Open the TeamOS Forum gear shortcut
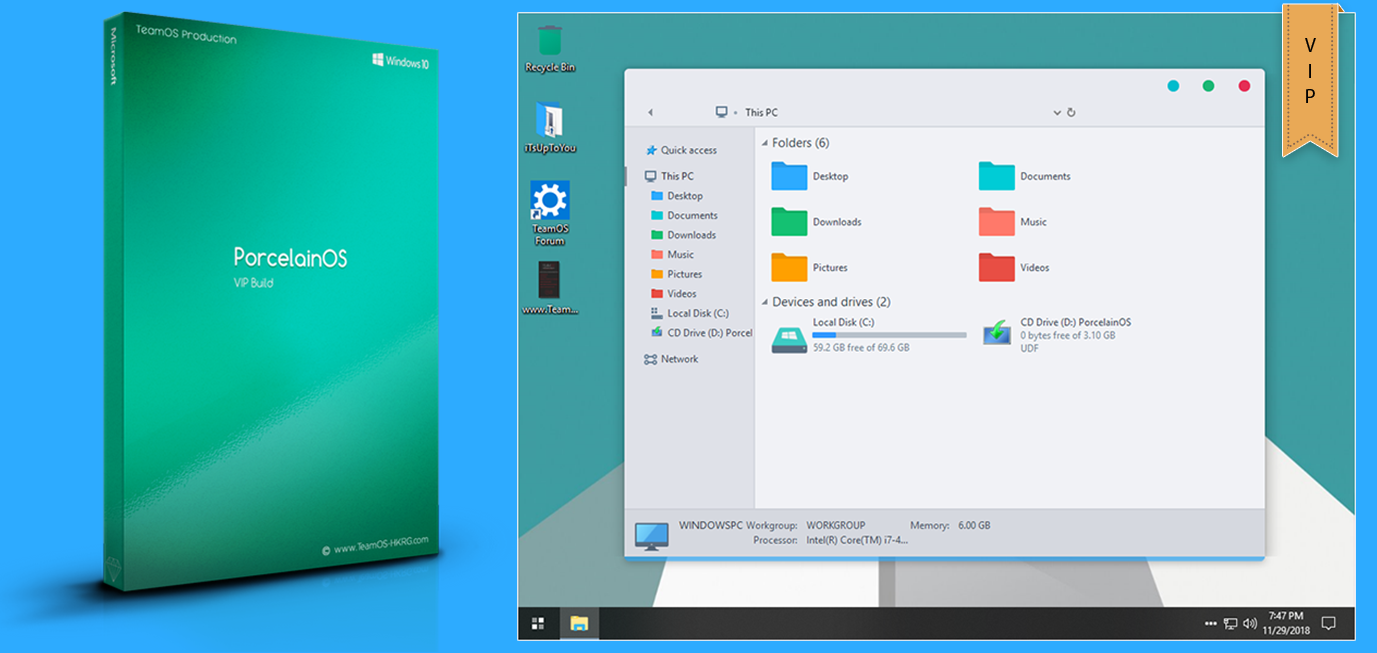This screenshot has height=653, width=1377. (549, 212)
